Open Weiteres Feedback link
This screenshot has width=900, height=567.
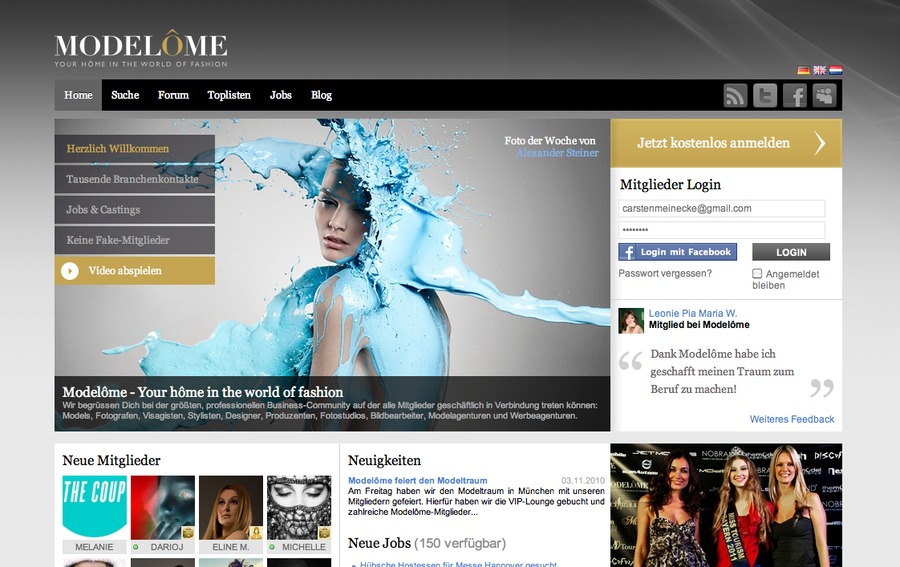click(x=792, y=420)
